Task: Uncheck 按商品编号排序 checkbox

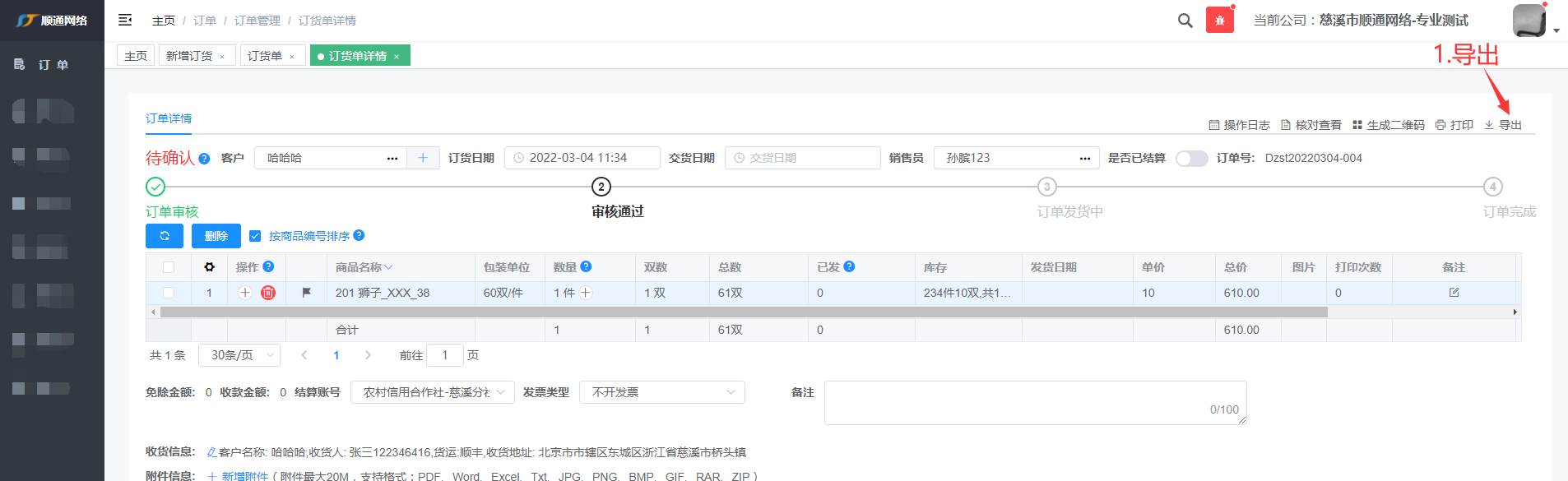Action: point(255,236)
